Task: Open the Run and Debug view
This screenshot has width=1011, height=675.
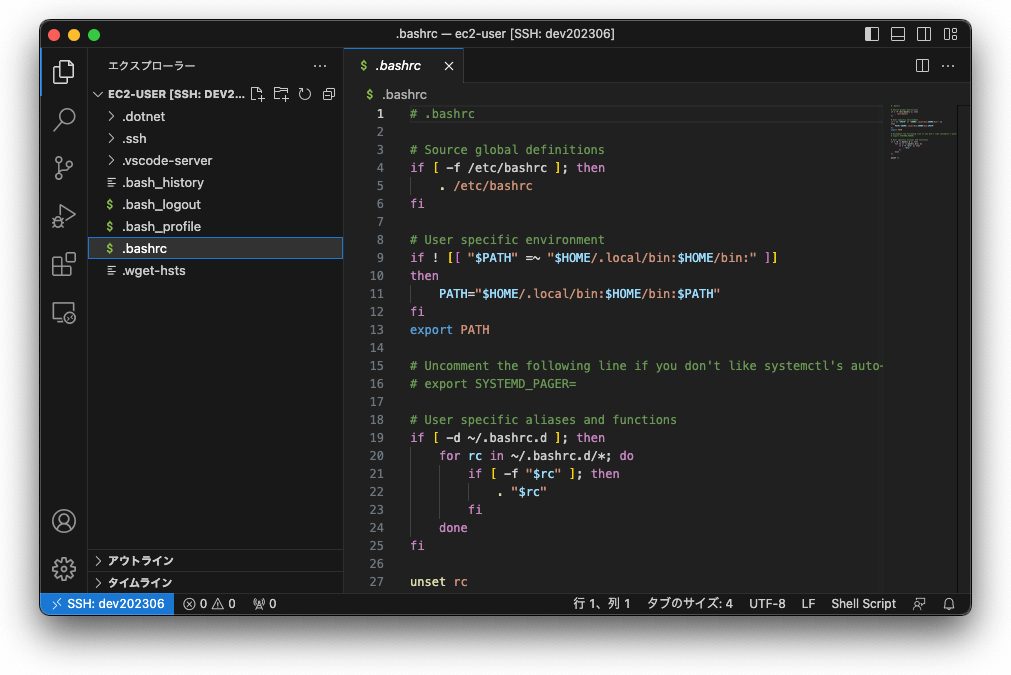Action: [x=63, y=216]
